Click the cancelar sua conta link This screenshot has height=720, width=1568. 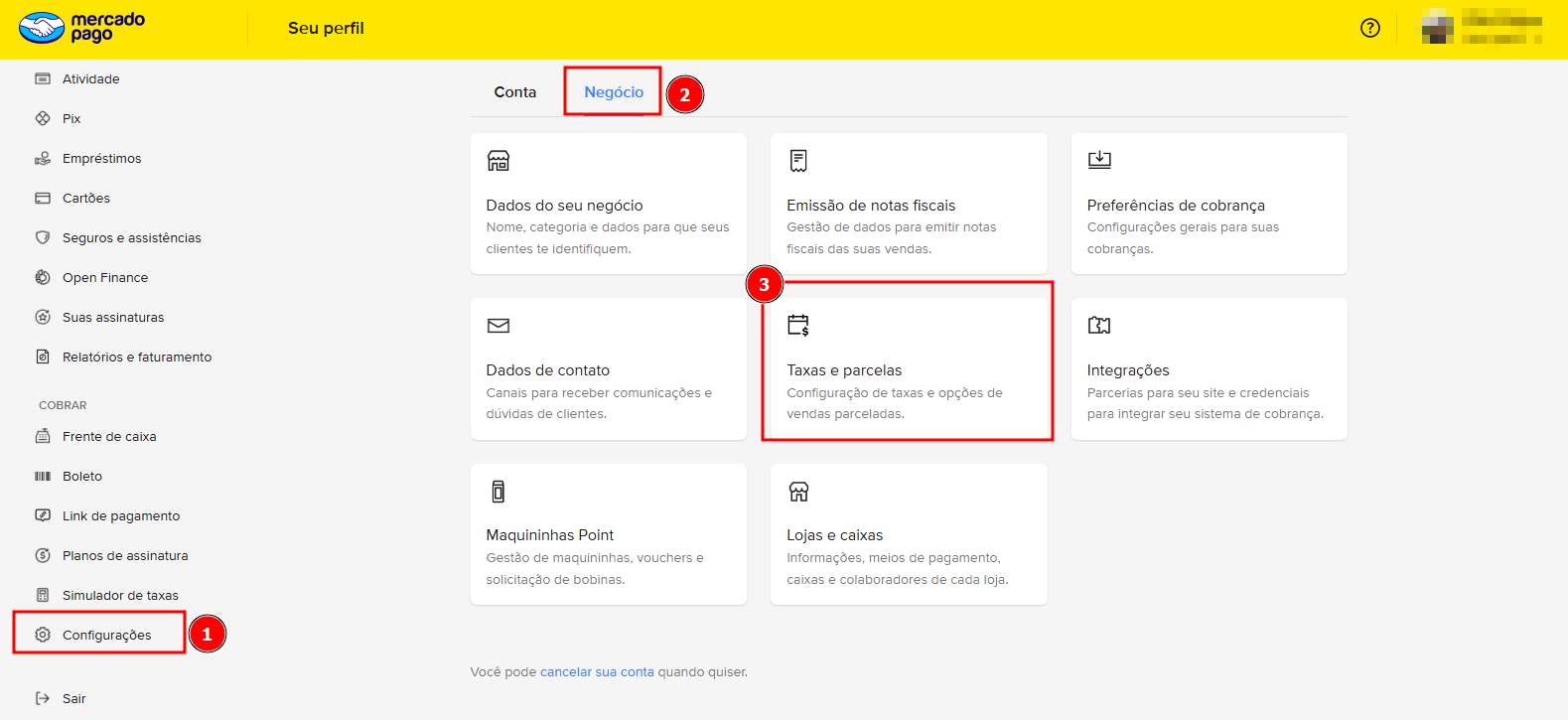click(597, 672)
